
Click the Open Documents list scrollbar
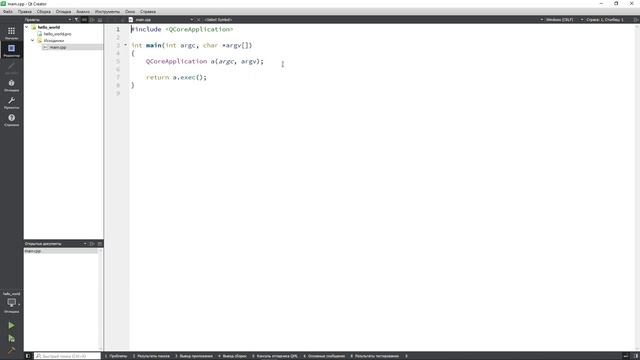pos(100,299)
